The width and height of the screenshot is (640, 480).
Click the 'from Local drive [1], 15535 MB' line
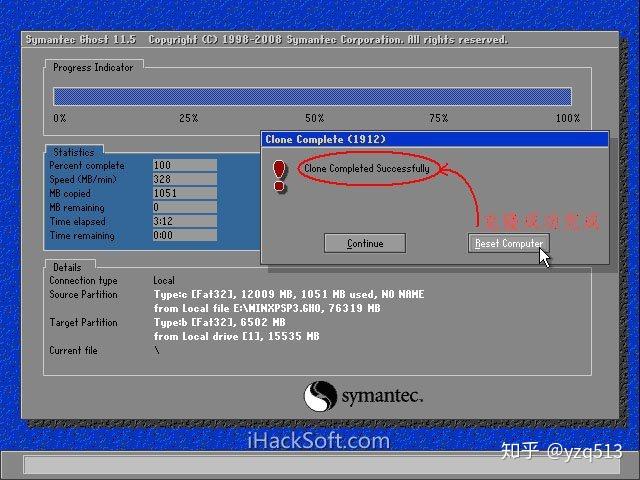236,336
